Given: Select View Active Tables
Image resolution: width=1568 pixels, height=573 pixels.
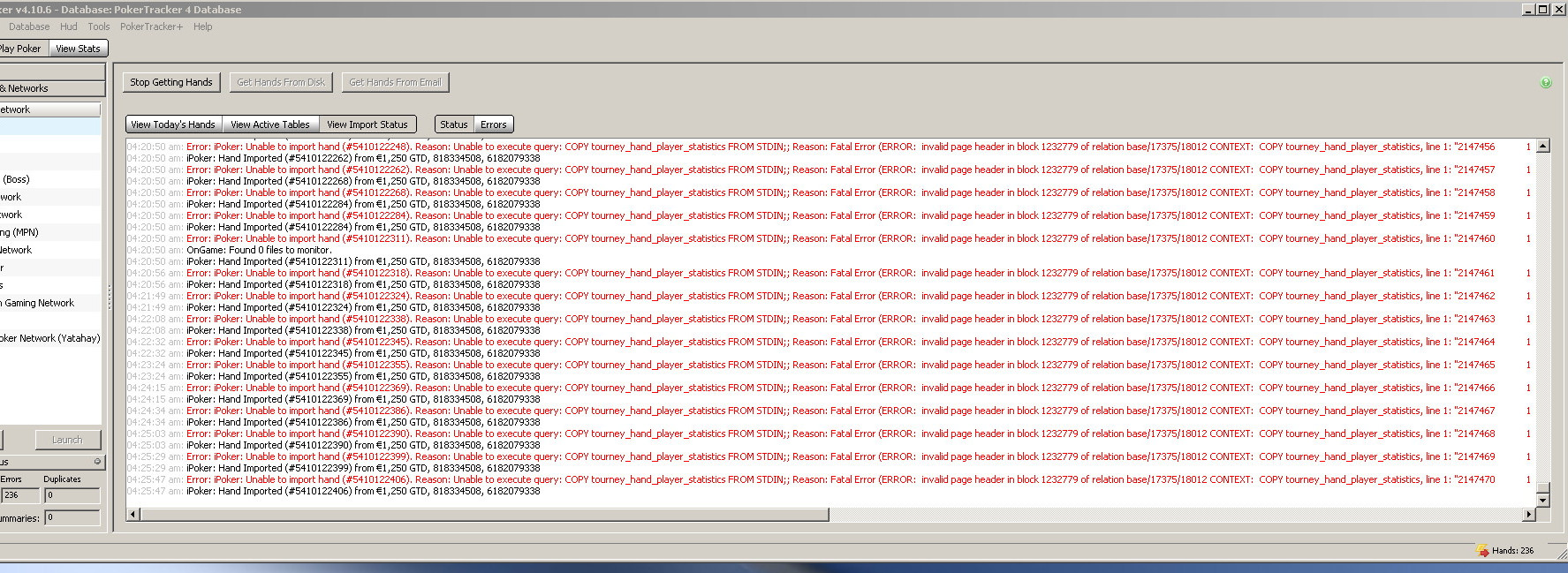Looking at the screenshot, I should [x=270, y=124].
